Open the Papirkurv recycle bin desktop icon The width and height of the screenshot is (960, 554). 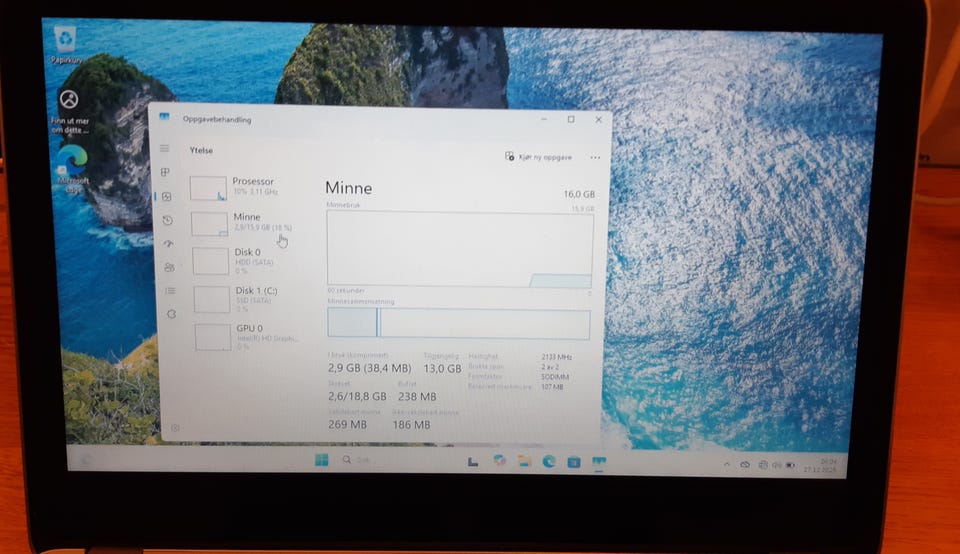65,45
